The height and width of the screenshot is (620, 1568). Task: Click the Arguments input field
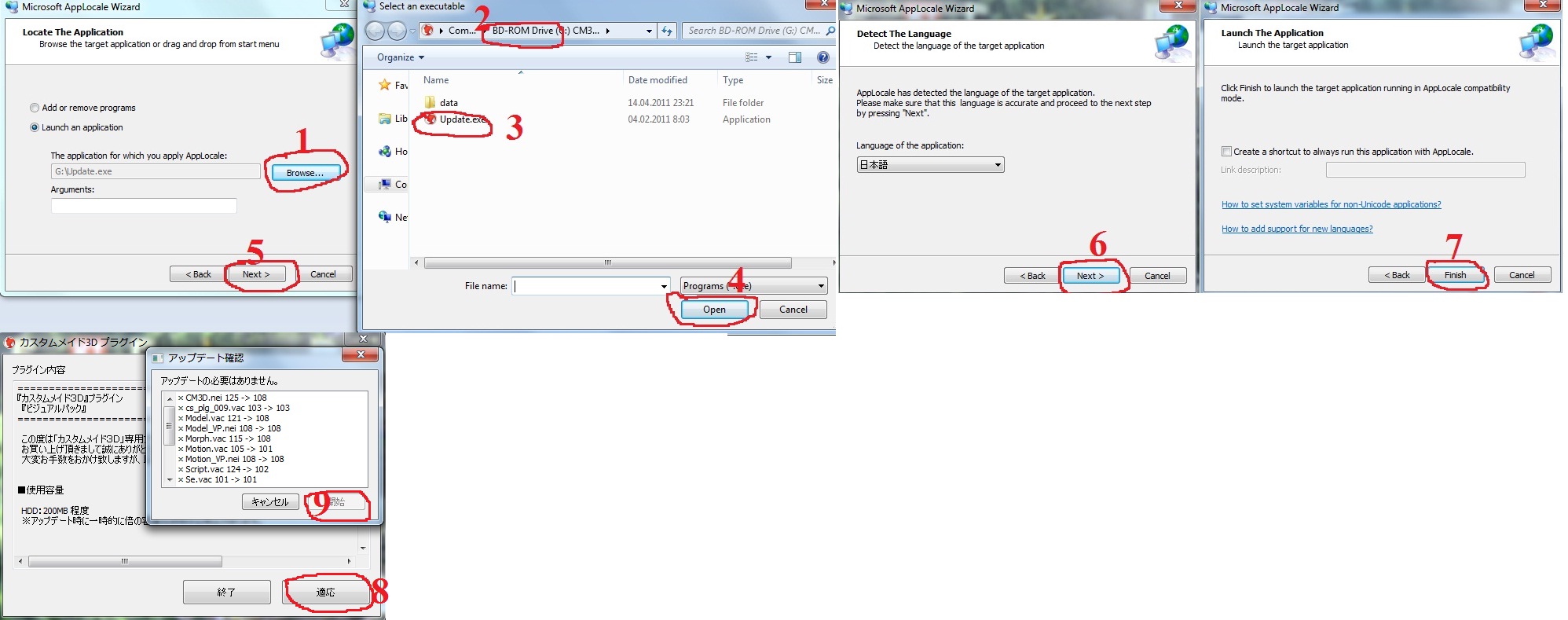pyautogui.click(x=144, y=206)
